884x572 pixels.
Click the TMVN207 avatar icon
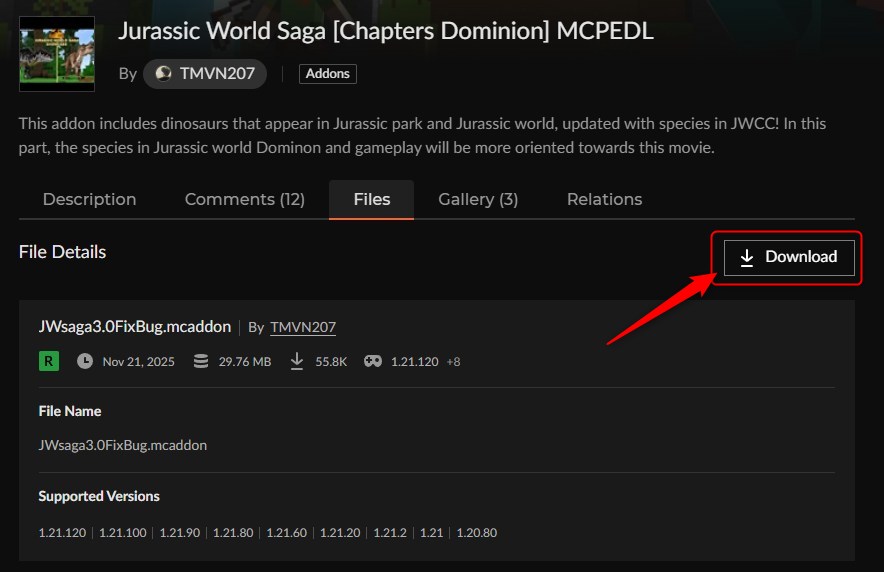pyautogui.click(x=164, y=74)
